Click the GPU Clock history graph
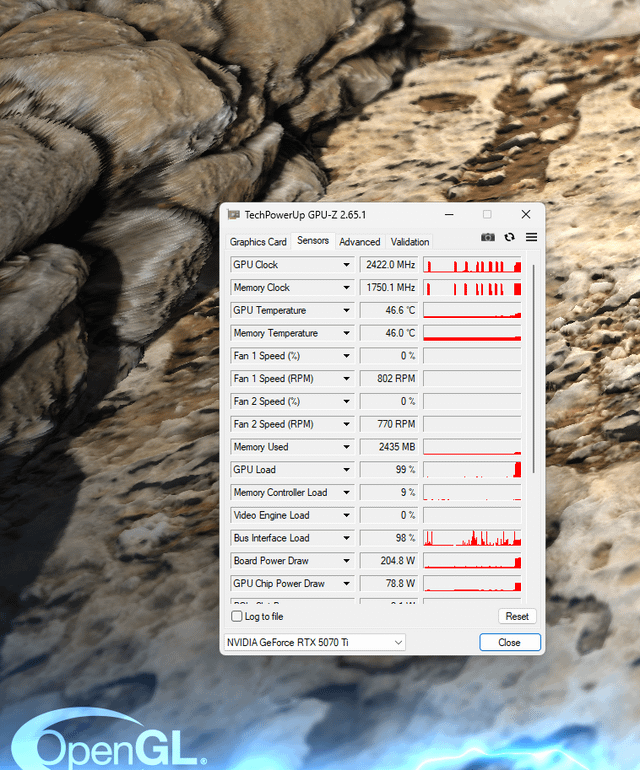640x770 pixels. [x=472, y=265]
